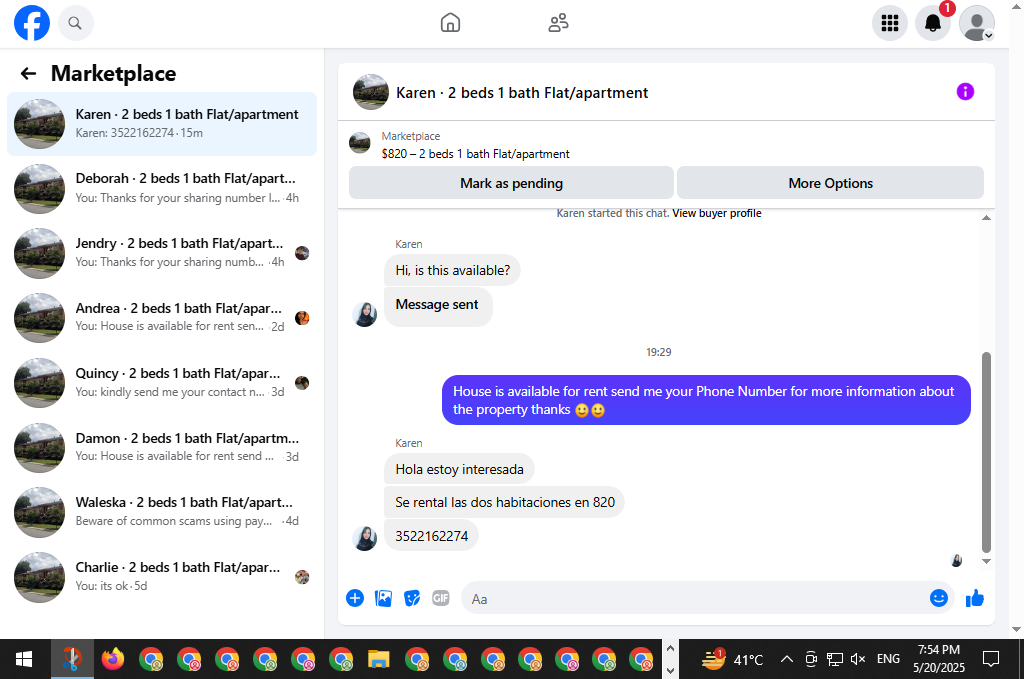Click Mark as pending button
This screenshot has width=1024, height=679.
tap(511, 183)
